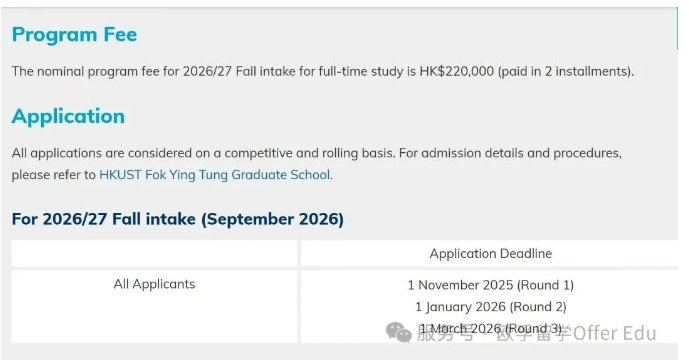Image resolution: width=689 pixels, height=364 pixels.
Task: Click the blue scrollbar at the right edge
Action: [x=677, y=29]
